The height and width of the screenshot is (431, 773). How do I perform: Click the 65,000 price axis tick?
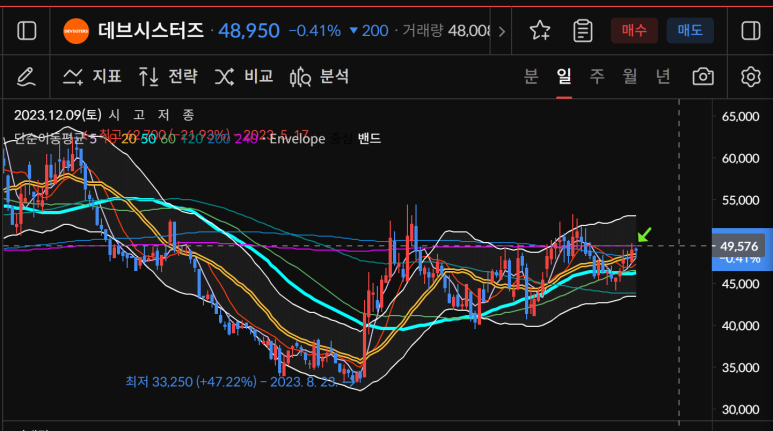pos(740,117)
